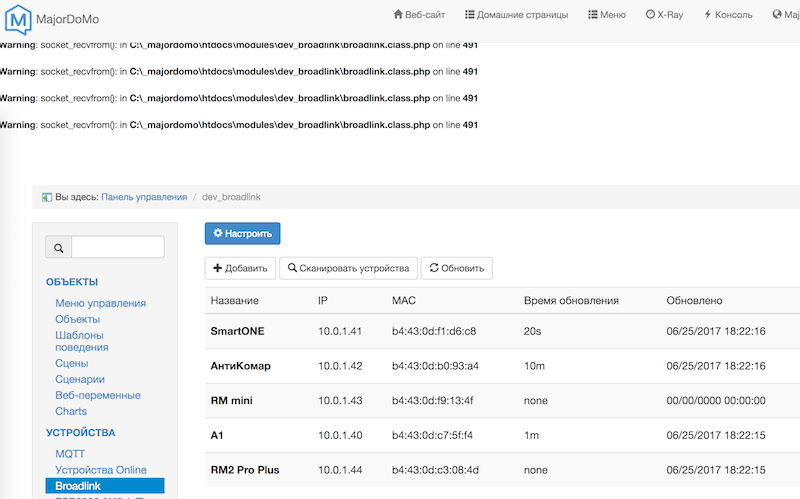
Task: Open Веб-переменные sidebar link
Action: coord(97,395)
